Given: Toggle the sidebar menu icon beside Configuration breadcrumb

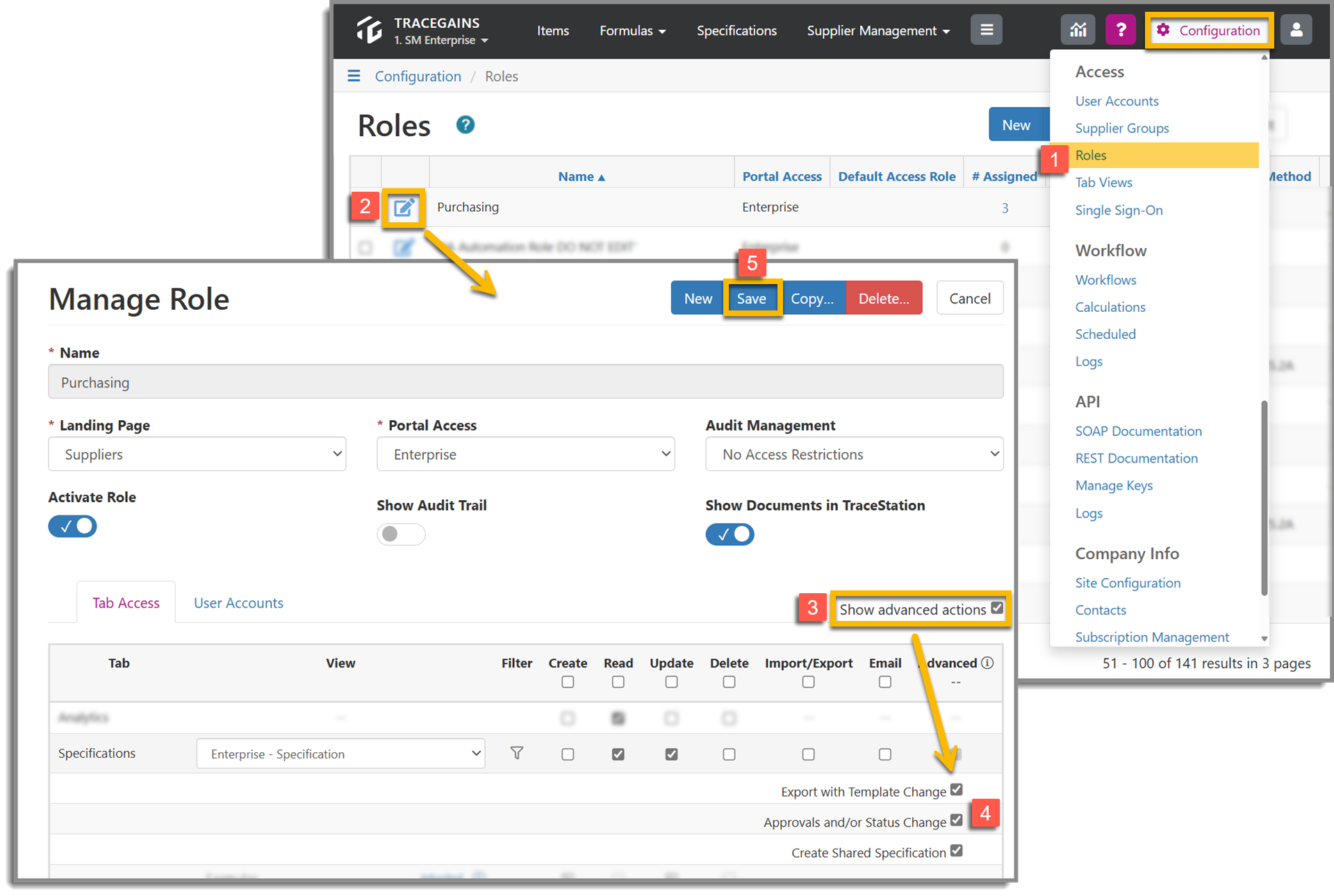Looking at the screenshot, I should point(354,76).
